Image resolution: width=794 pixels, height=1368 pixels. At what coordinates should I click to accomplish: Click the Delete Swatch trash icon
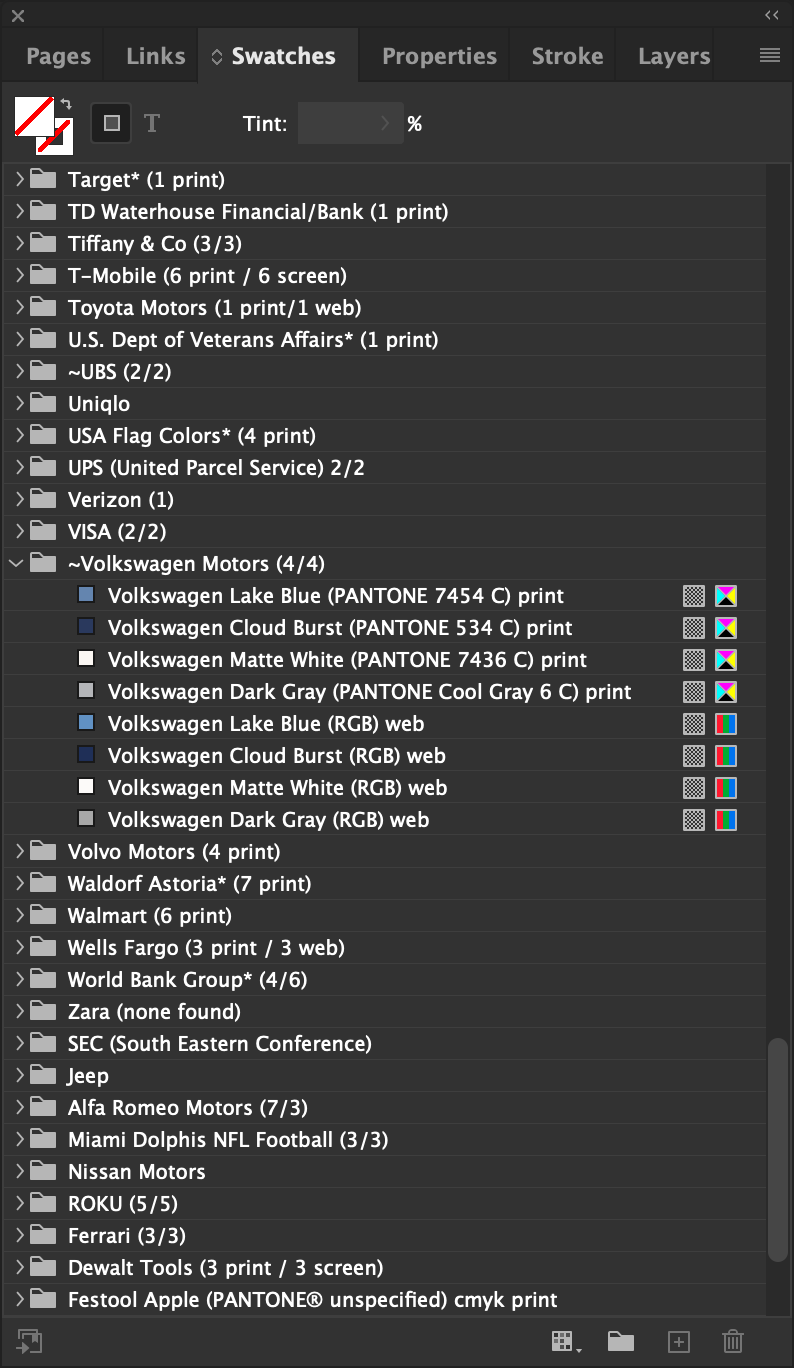tap(733, 1341)
